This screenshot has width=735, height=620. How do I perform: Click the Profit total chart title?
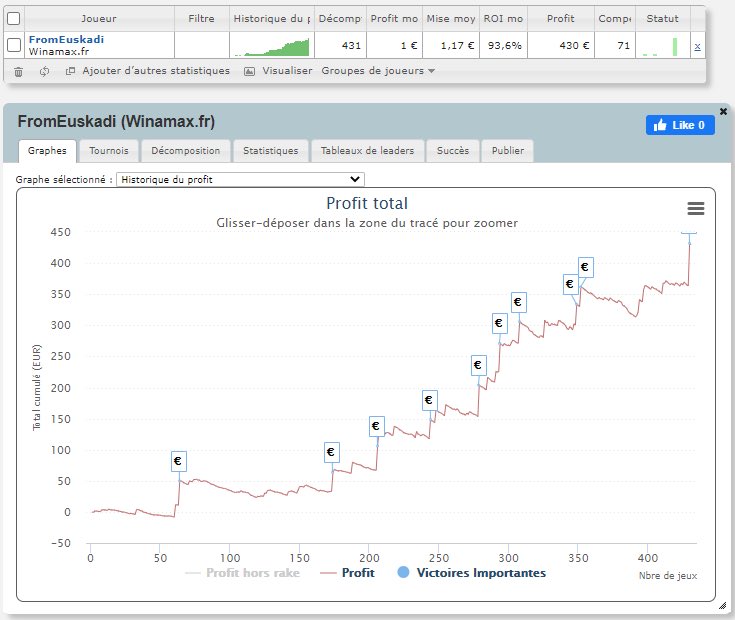(x=367, y=203)
